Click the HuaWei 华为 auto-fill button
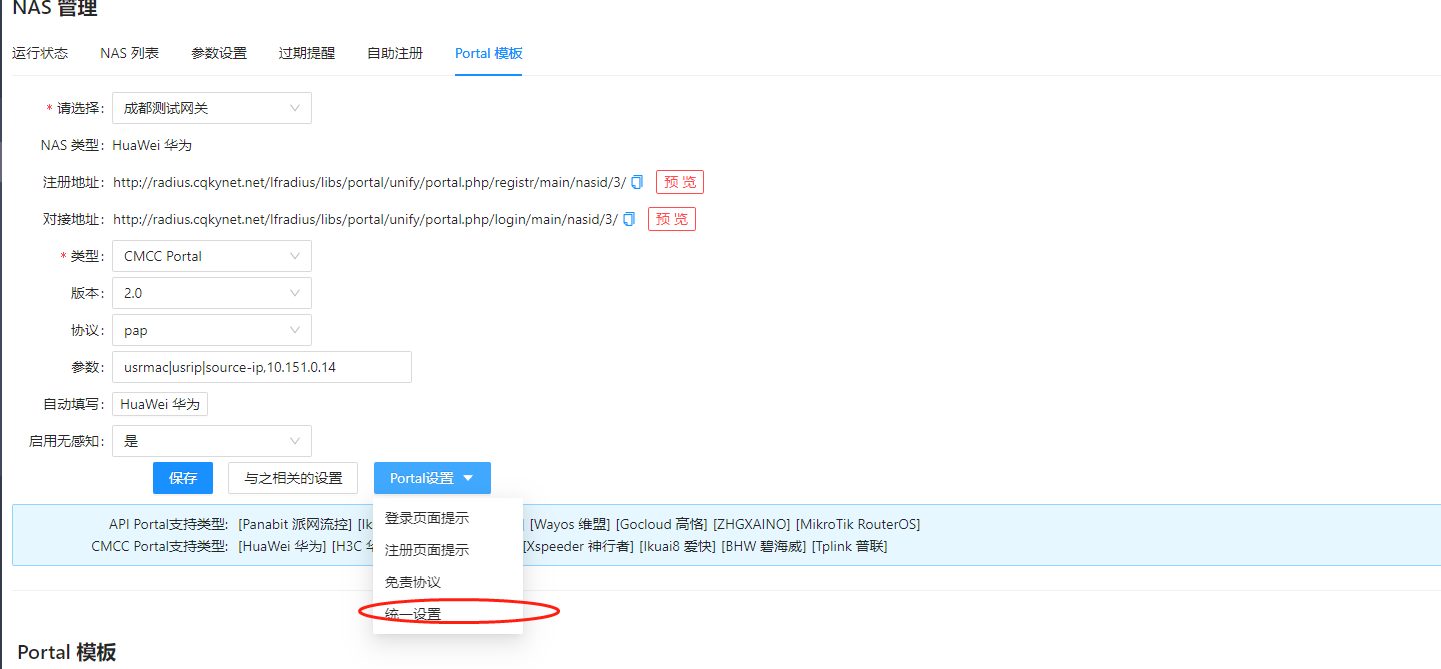The image size is (1441, 669). (160, 404)
